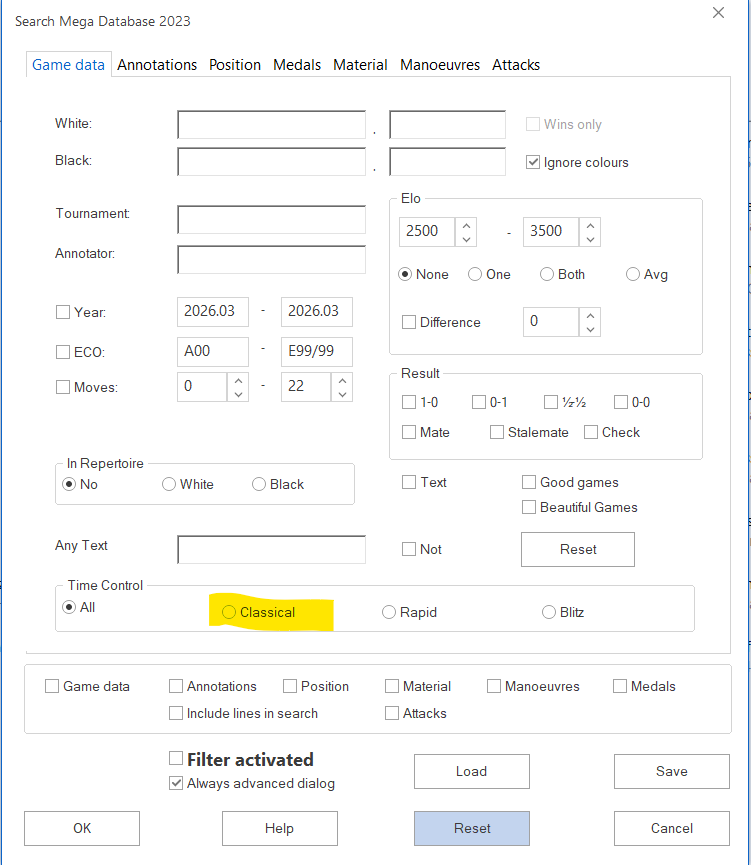Increase Elo Difference value up arrow
This screenshot has height=865, width=751.
590,316
